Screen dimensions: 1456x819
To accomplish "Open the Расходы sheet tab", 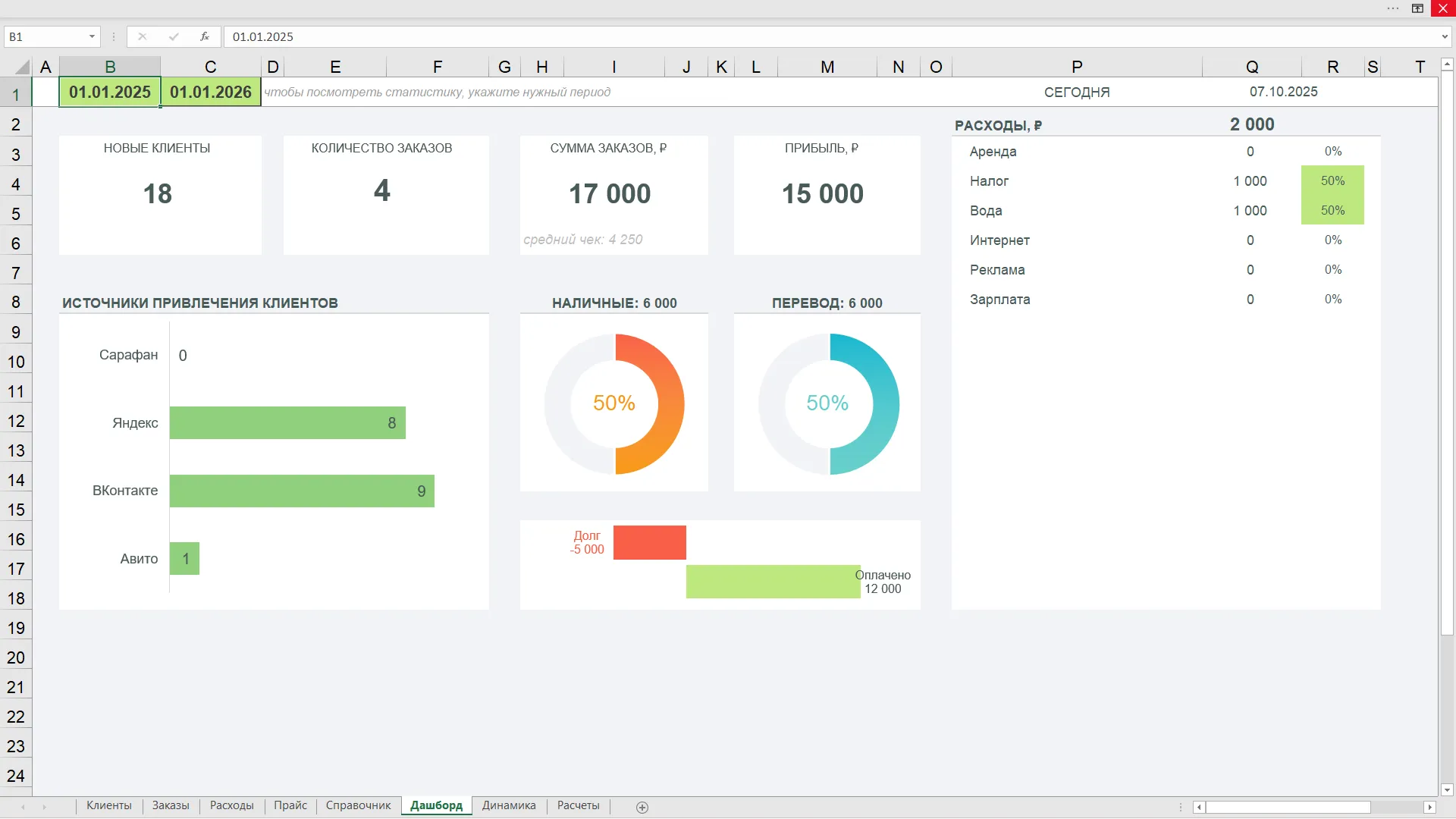I will tap(232, 805).
